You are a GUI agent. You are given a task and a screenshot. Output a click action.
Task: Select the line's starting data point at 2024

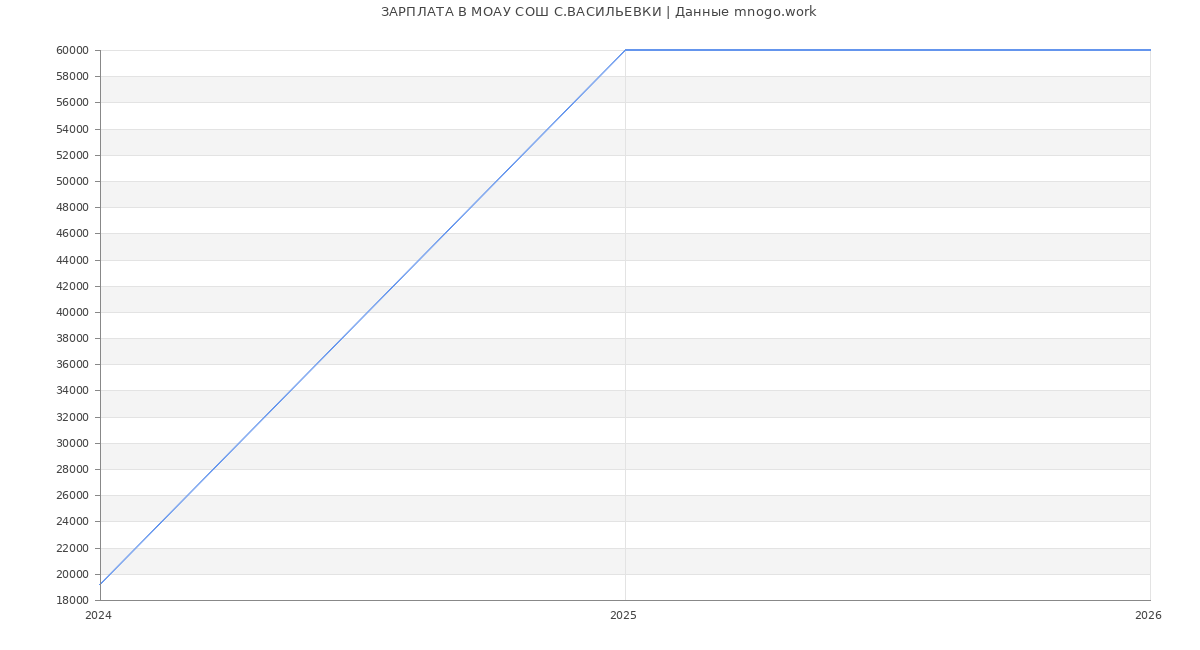pos(100,585)
